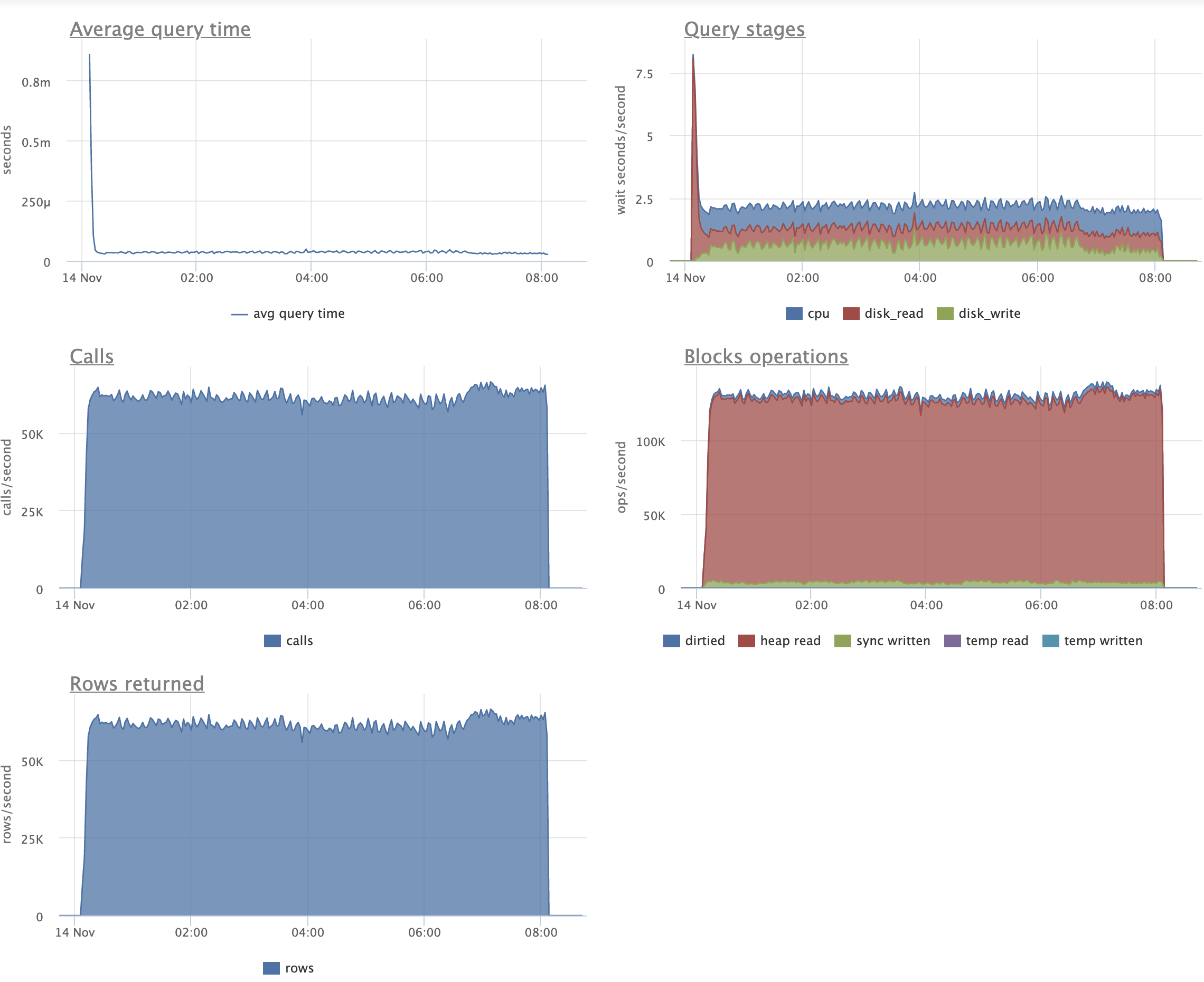Viewport: 1204px width, 982px height.
Task: Open the Average query time chart title
Action: click(x=159, y=30)
